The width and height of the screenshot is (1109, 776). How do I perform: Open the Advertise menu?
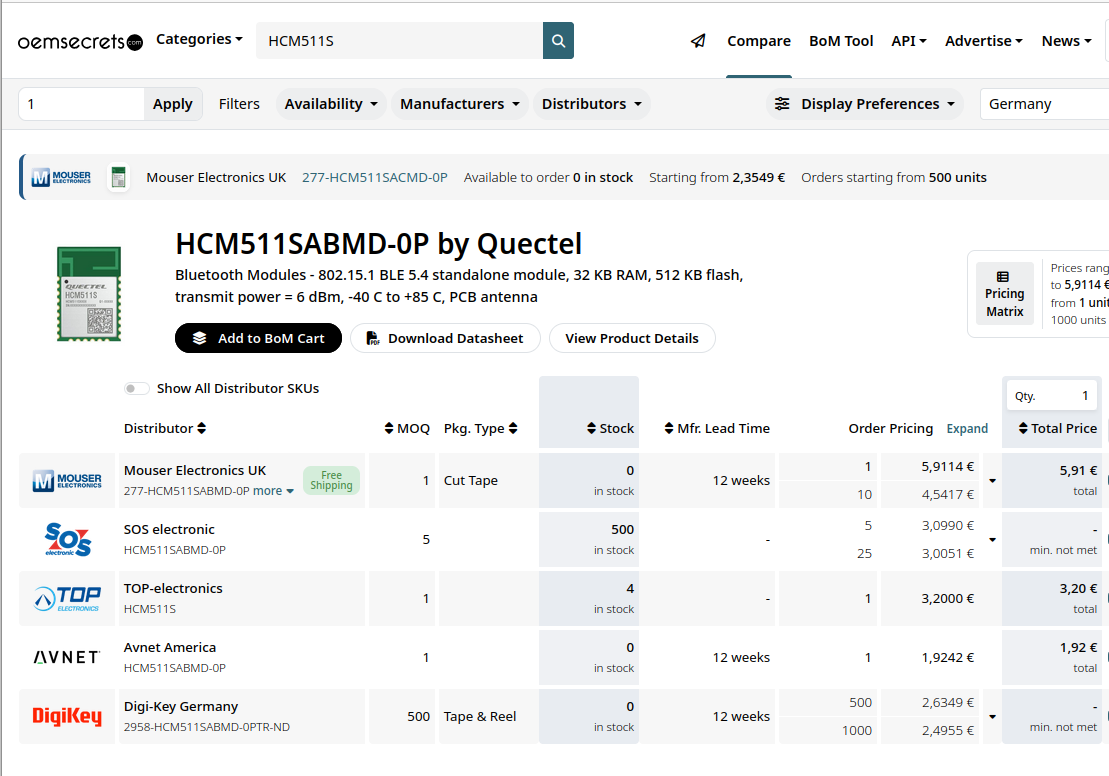click(x=984, y=41)
